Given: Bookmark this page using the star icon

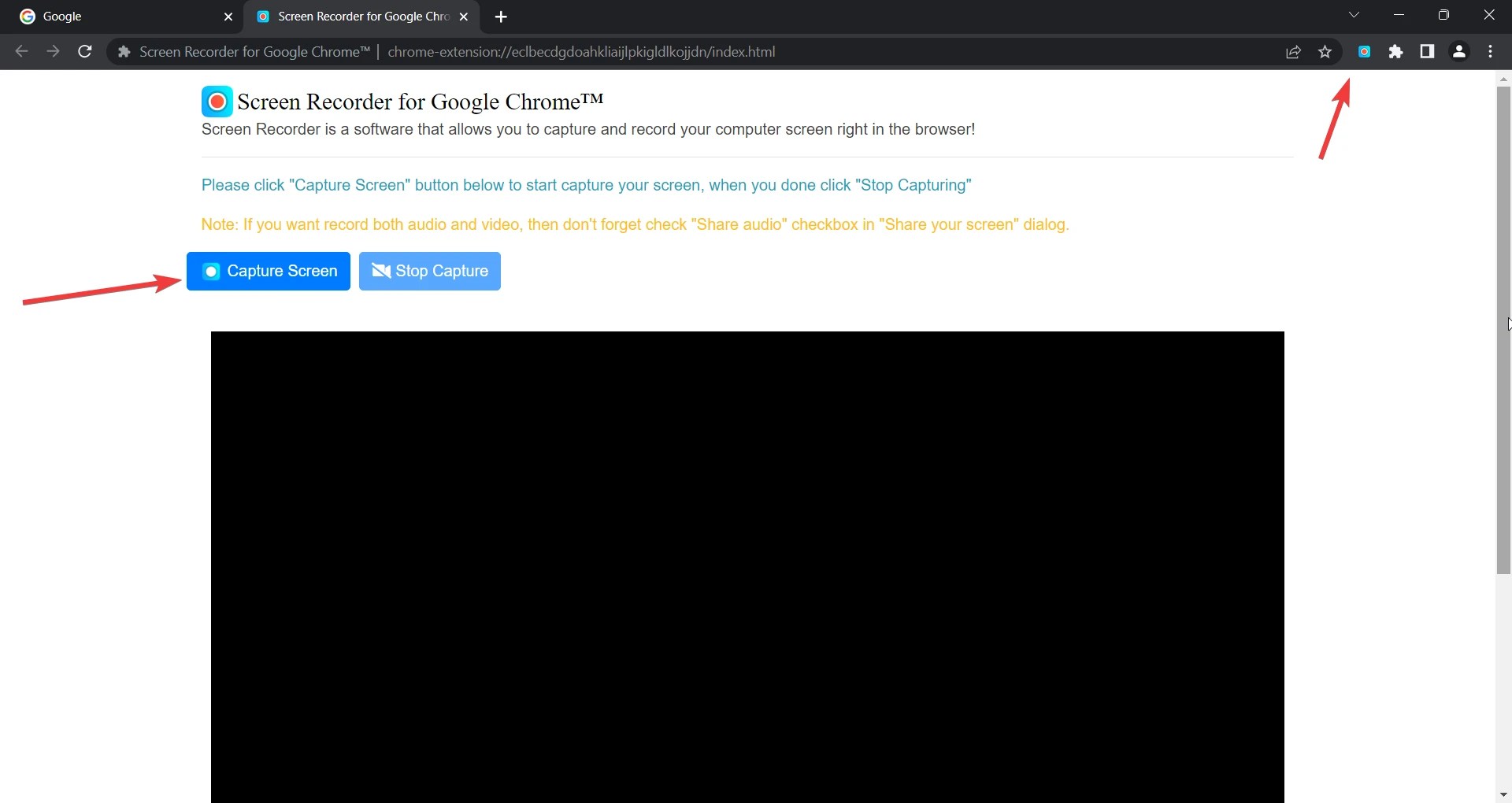Looking at the screenshot, I should (x=1325, y=51).
